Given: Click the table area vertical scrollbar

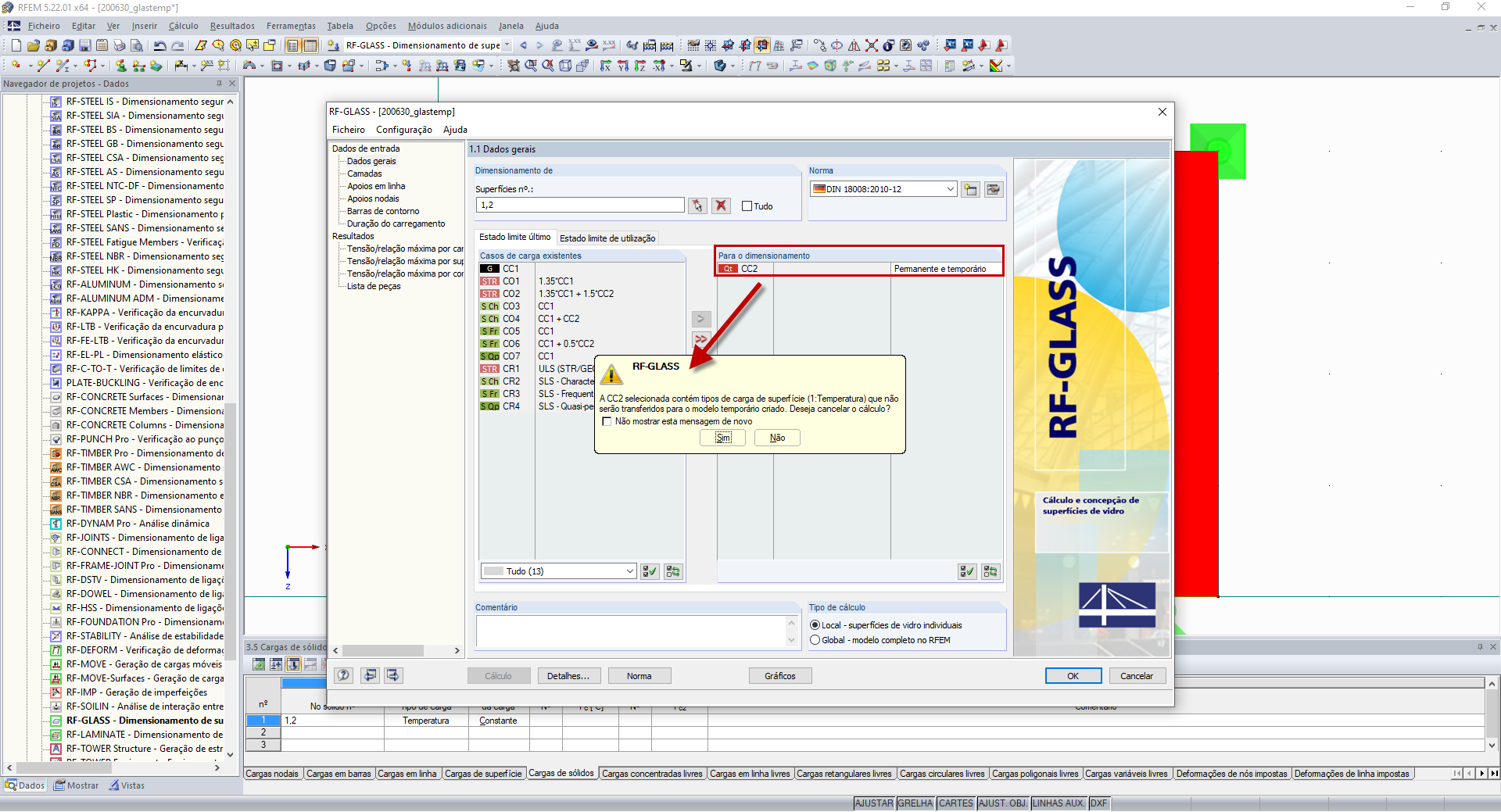Looking at the screenshot, I should tap(1492, 714).
